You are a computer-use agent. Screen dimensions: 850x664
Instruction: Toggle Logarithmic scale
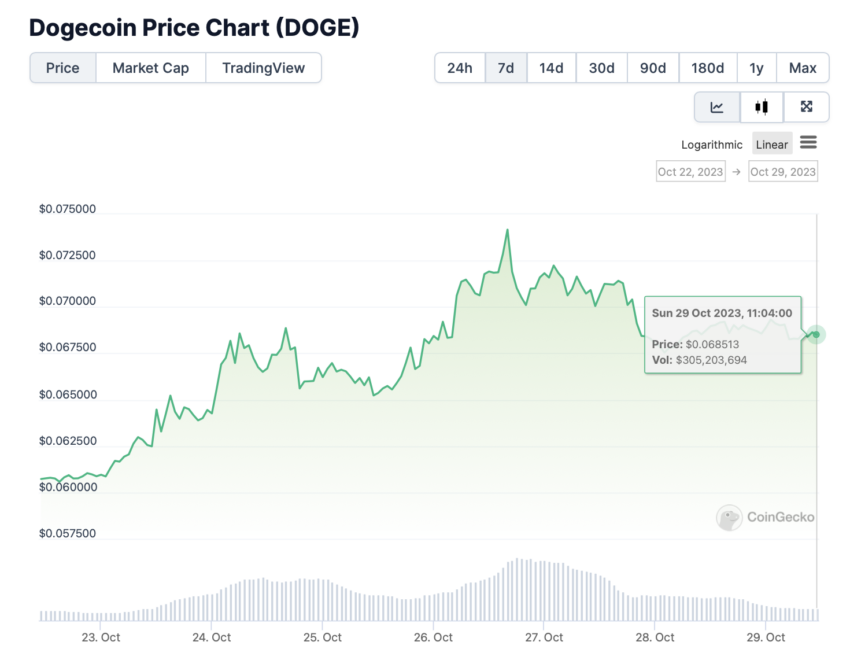(711, 145)
